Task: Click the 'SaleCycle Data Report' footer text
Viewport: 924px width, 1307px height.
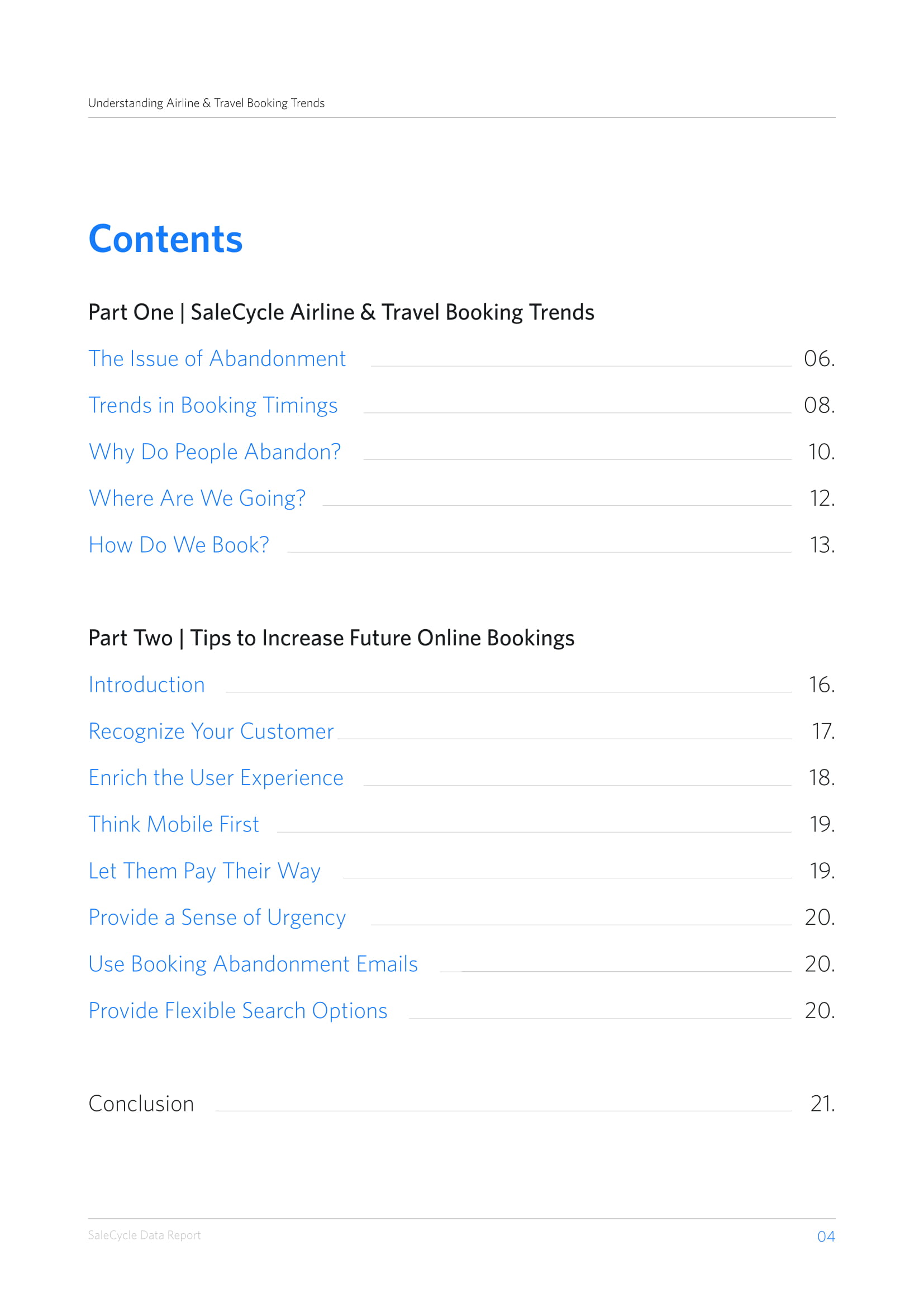Action: coord(145,1235)
